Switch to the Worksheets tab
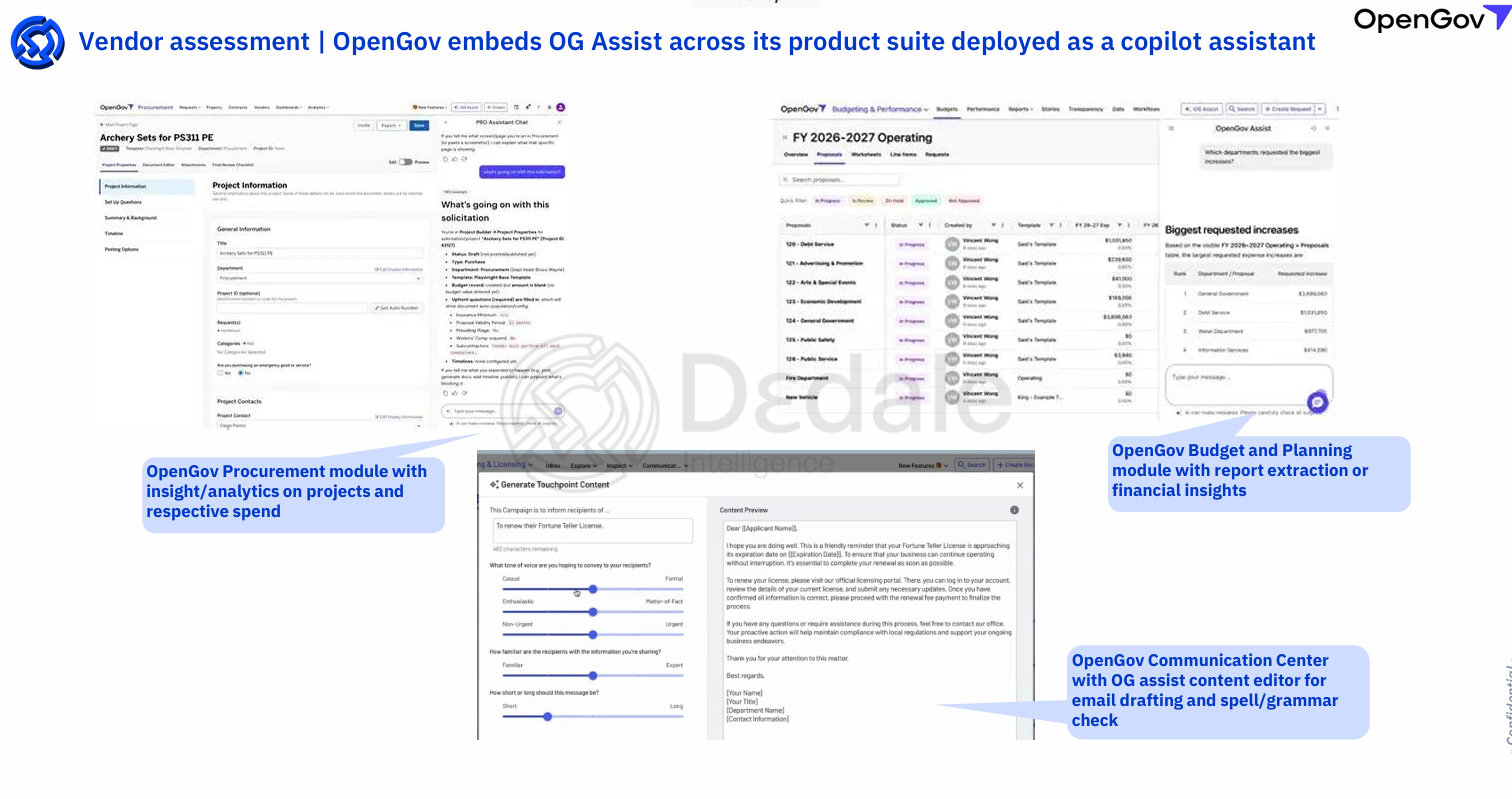This screenshot has height=799, width=1512. (866, 155)
